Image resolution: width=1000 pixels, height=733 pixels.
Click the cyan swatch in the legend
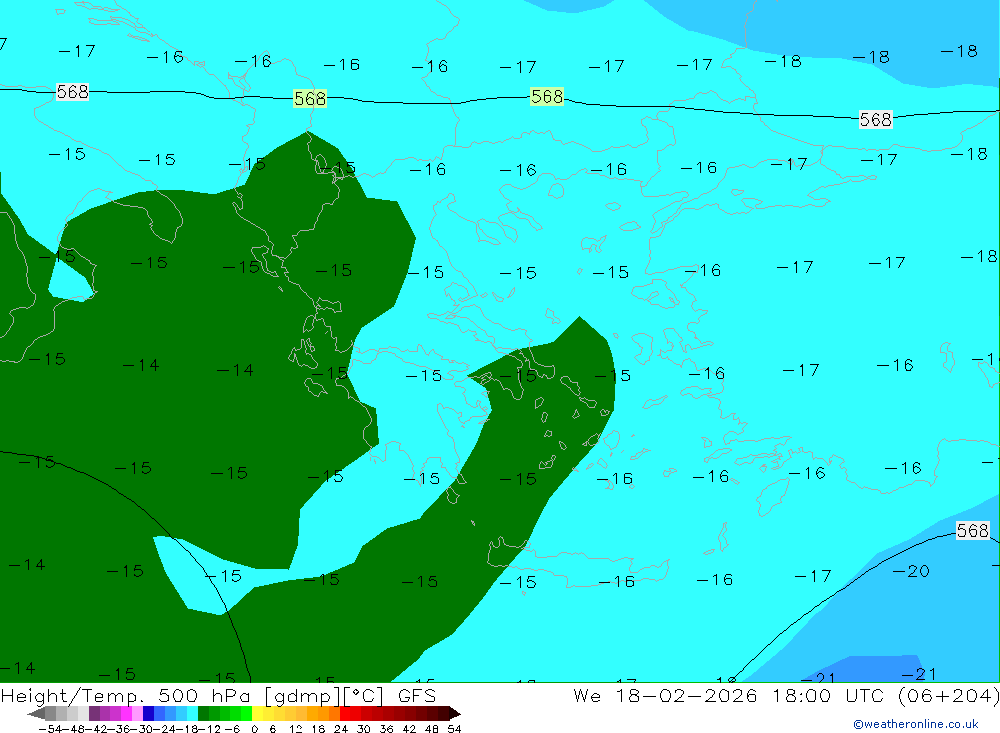pos(193,714)
